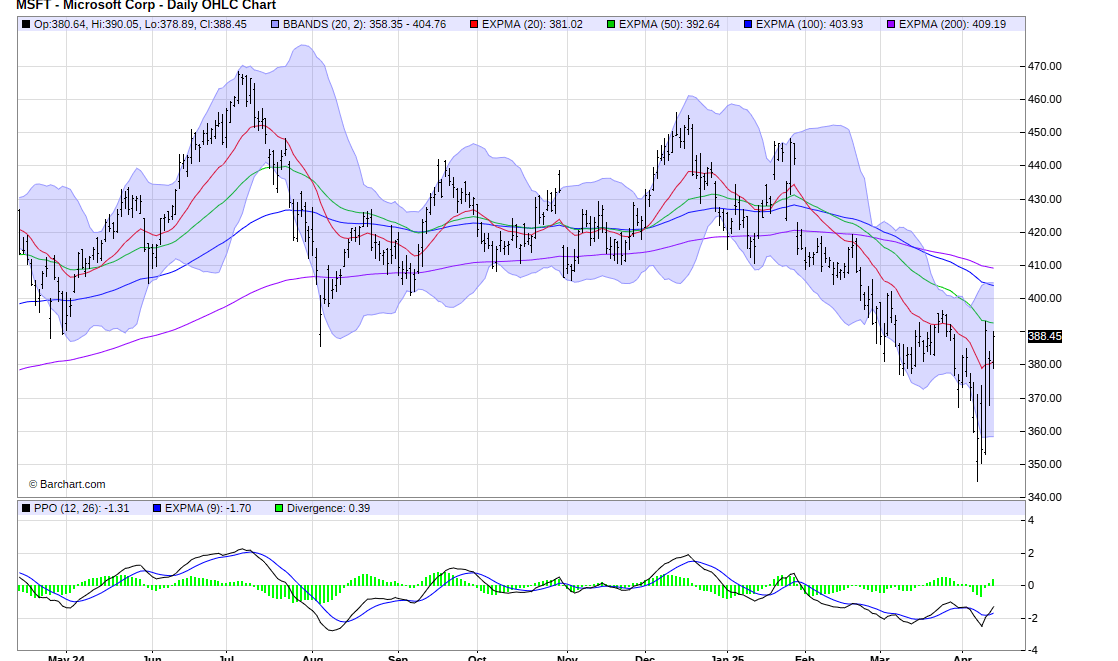Image resolution: width=1118 pixels, height=661 pixels.
Task: Click the Apr label on the time axis
Action: [x=963, y=656]
